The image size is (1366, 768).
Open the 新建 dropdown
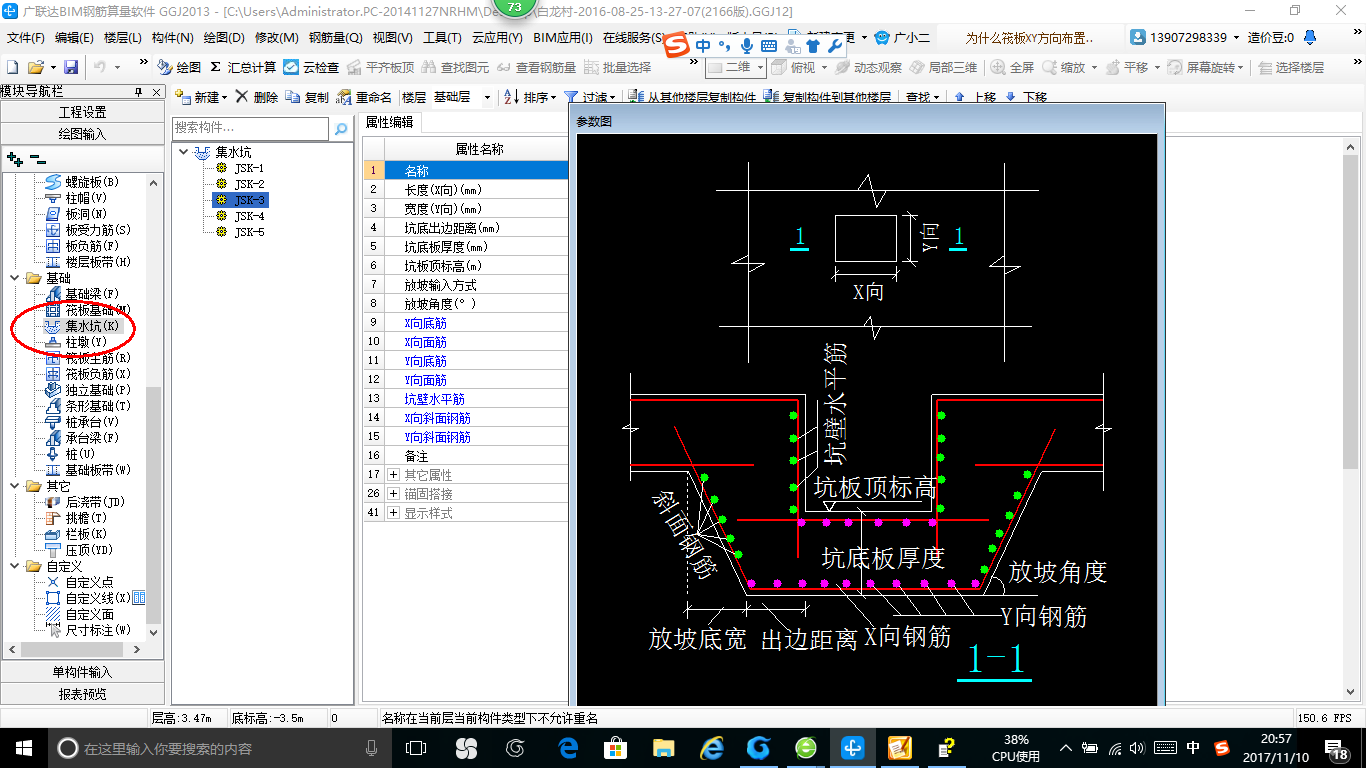click(202, 97)
